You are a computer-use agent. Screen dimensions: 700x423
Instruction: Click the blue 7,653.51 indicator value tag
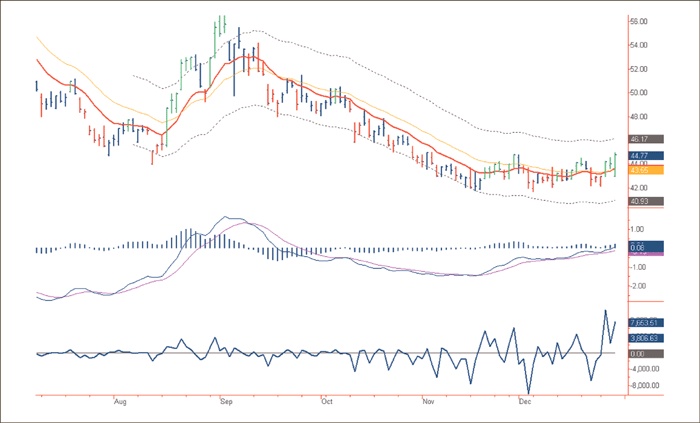click(x=642, y=322)
